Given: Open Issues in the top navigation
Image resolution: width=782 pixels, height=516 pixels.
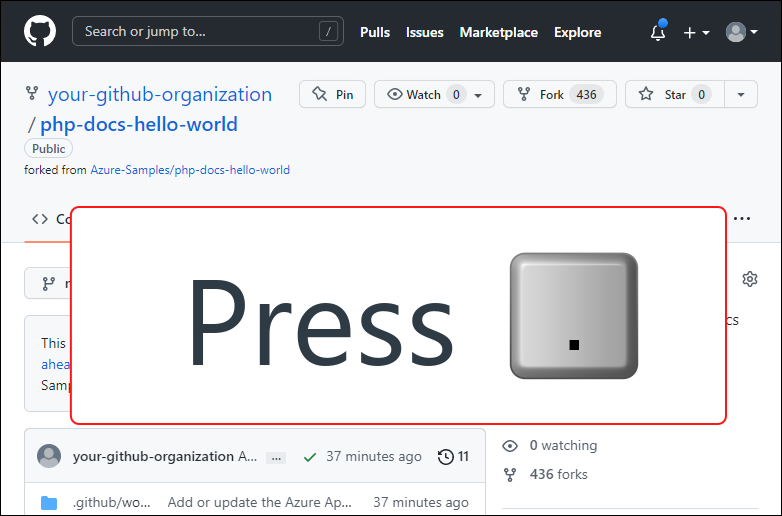Looking at the screenshot, I should coord(424,32).
